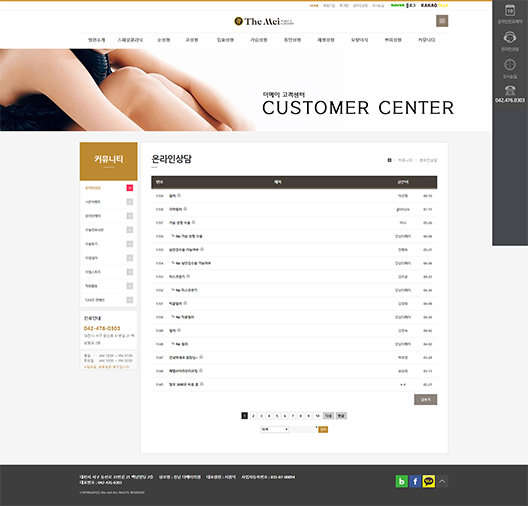Open 모발이식 in main navigation

[359, 40]
